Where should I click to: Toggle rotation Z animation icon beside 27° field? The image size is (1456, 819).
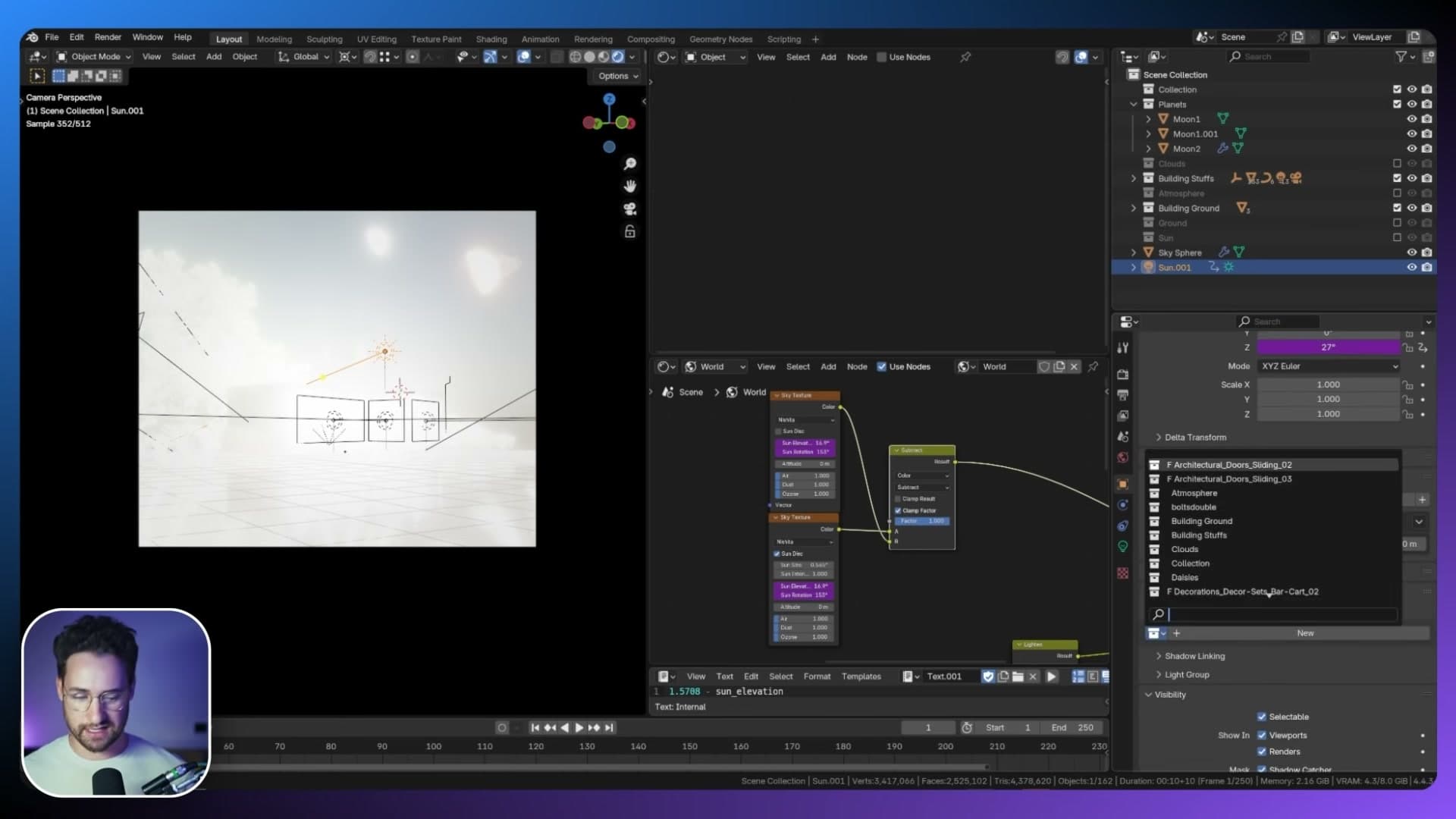pyautogui.click(x=1423, y=347)
